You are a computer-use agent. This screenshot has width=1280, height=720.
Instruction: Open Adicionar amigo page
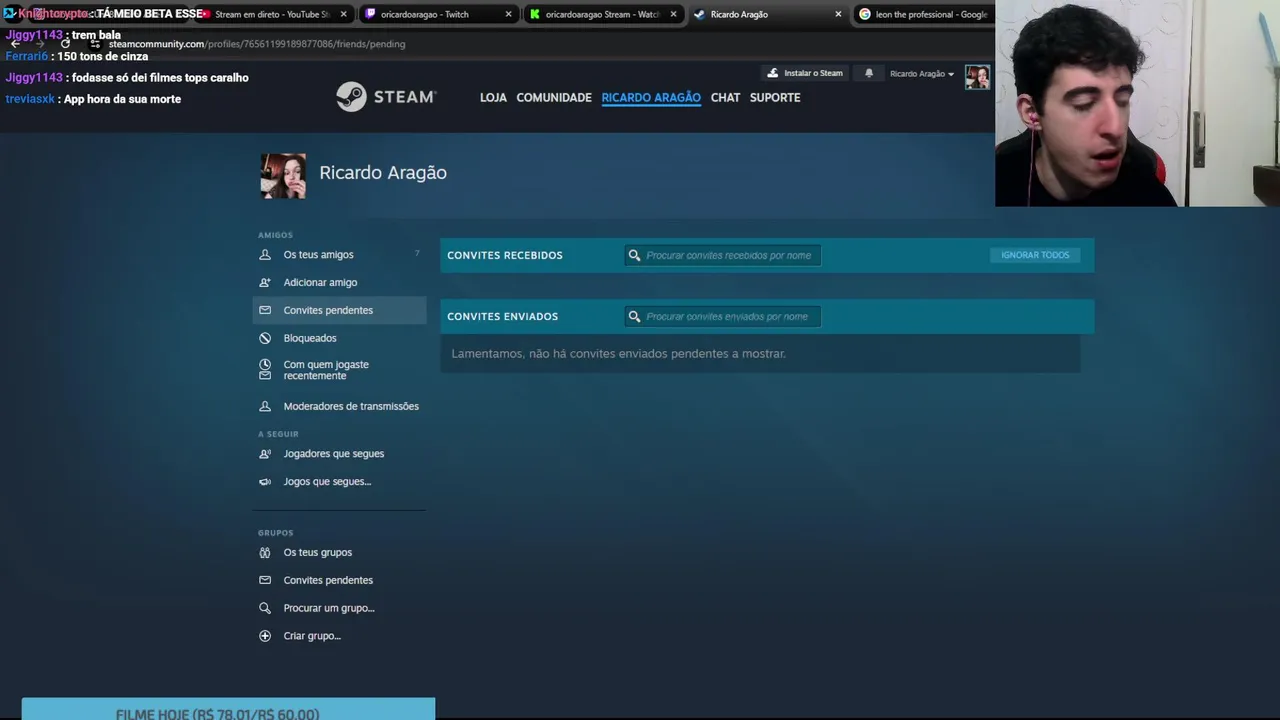coord(320,283)
